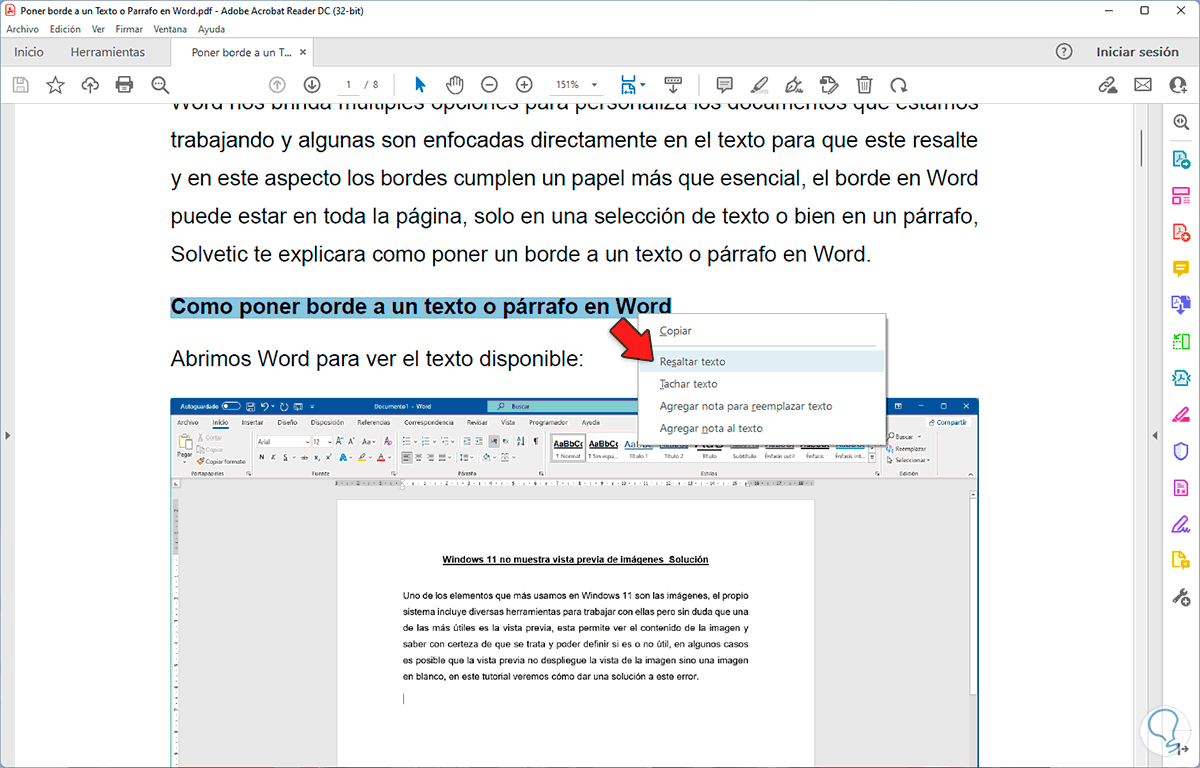1200x768 pixels.
Task: Click the page number input field
Action: 349,85
